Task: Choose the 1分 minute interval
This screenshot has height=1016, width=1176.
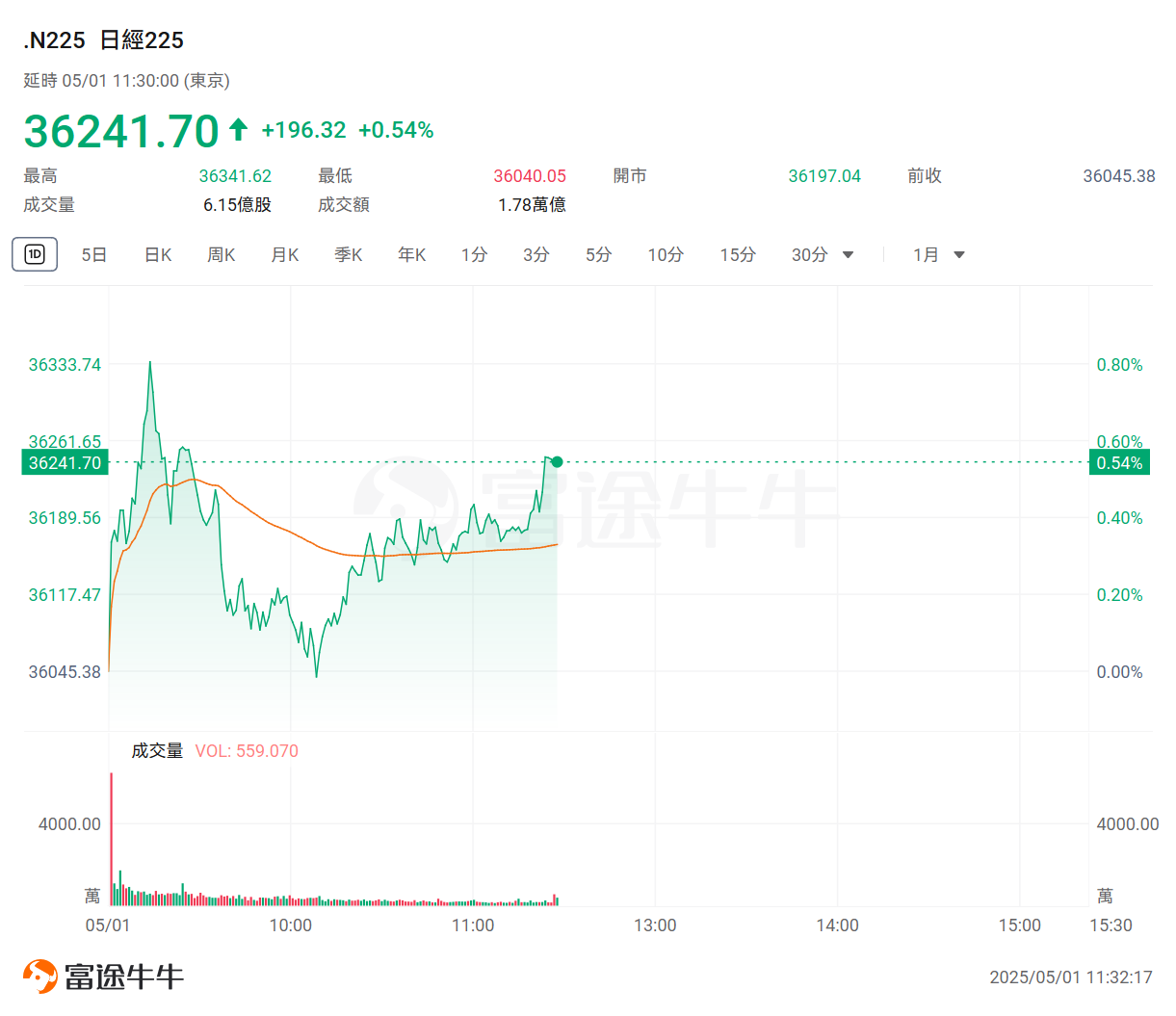Action: [474, 255]
